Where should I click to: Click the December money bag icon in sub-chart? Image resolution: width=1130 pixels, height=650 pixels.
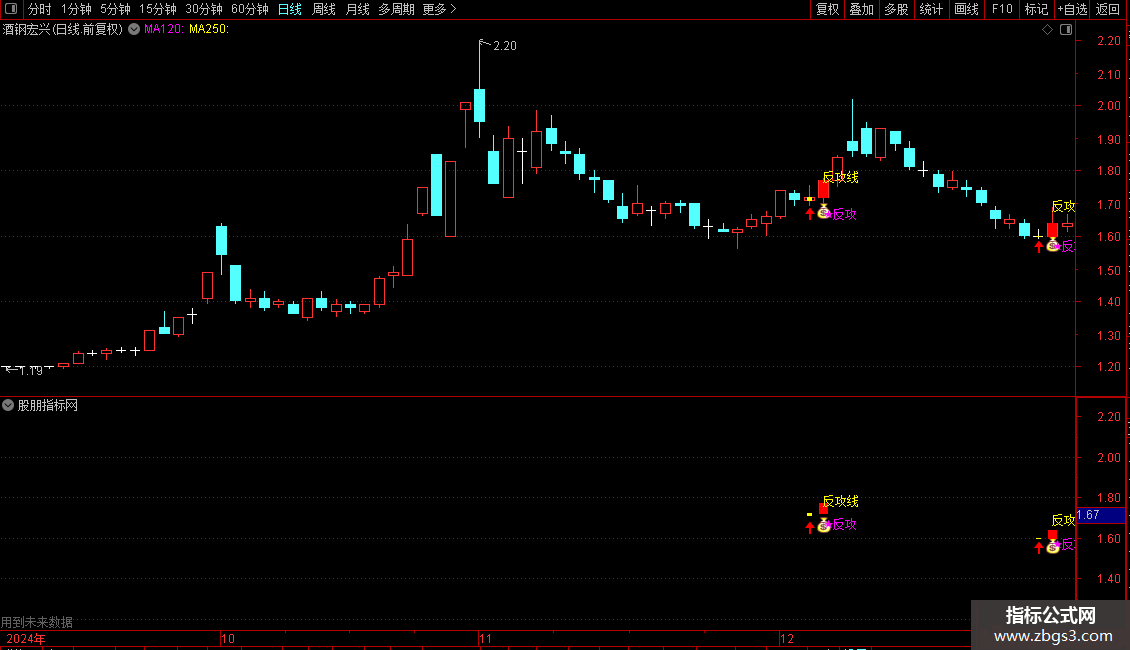pyautogui.click(x=824, y=525)
